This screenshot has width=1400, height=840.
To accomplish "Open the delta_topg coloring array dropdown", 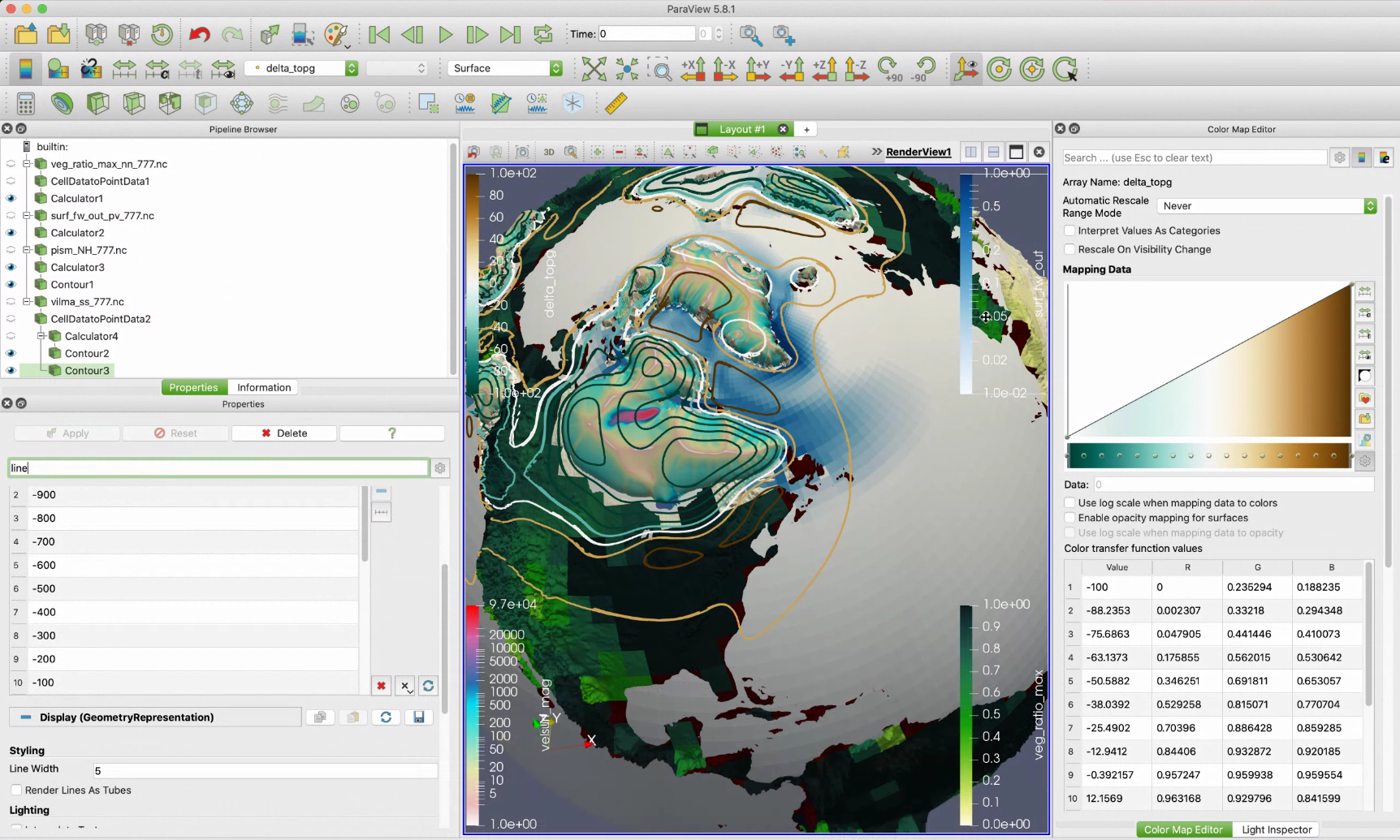I will tap(303, 68).
